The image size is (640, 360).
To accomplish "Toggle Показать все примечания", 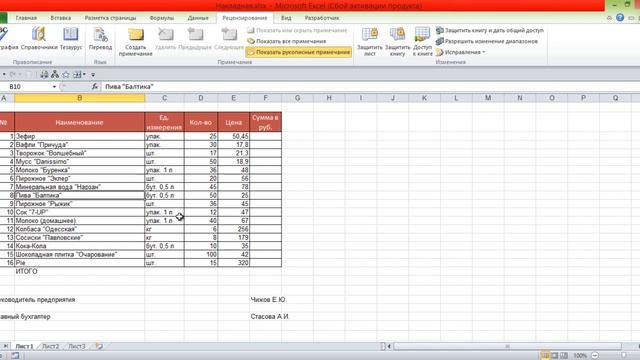I will [x=287, y=41].
